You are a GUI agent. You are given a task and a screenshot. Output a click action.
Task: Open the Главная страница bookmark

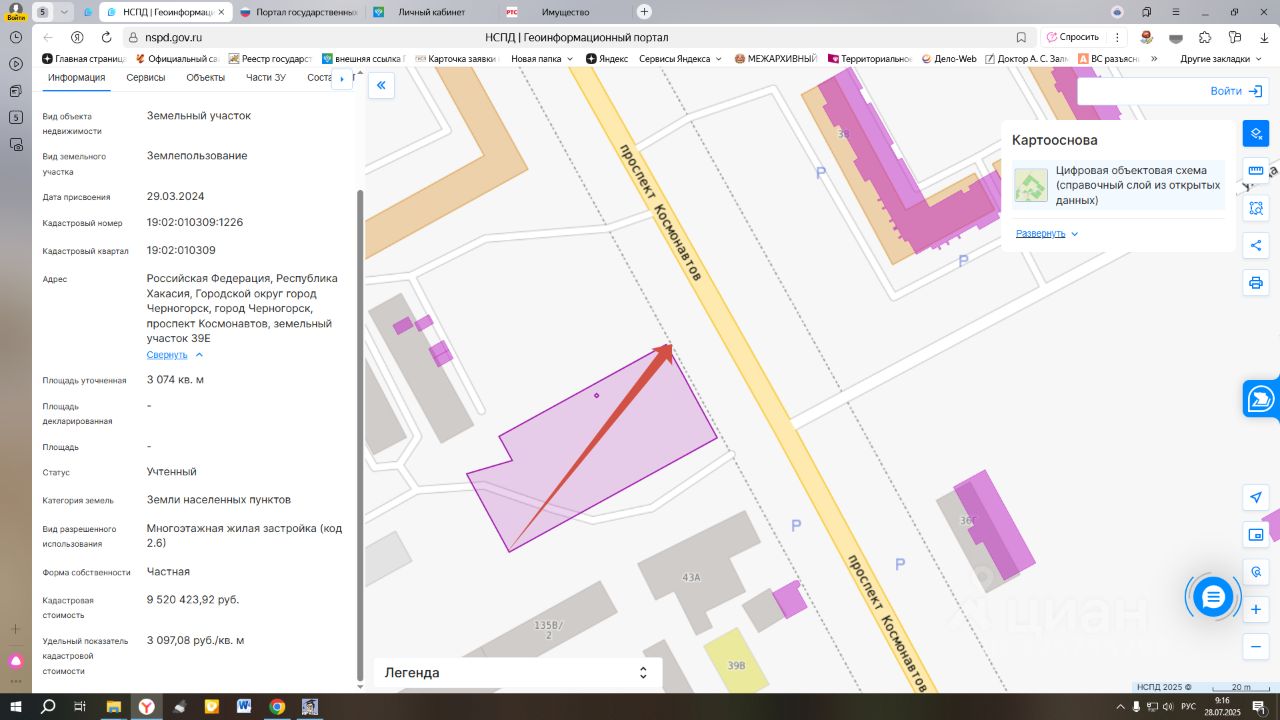(84, 59)
